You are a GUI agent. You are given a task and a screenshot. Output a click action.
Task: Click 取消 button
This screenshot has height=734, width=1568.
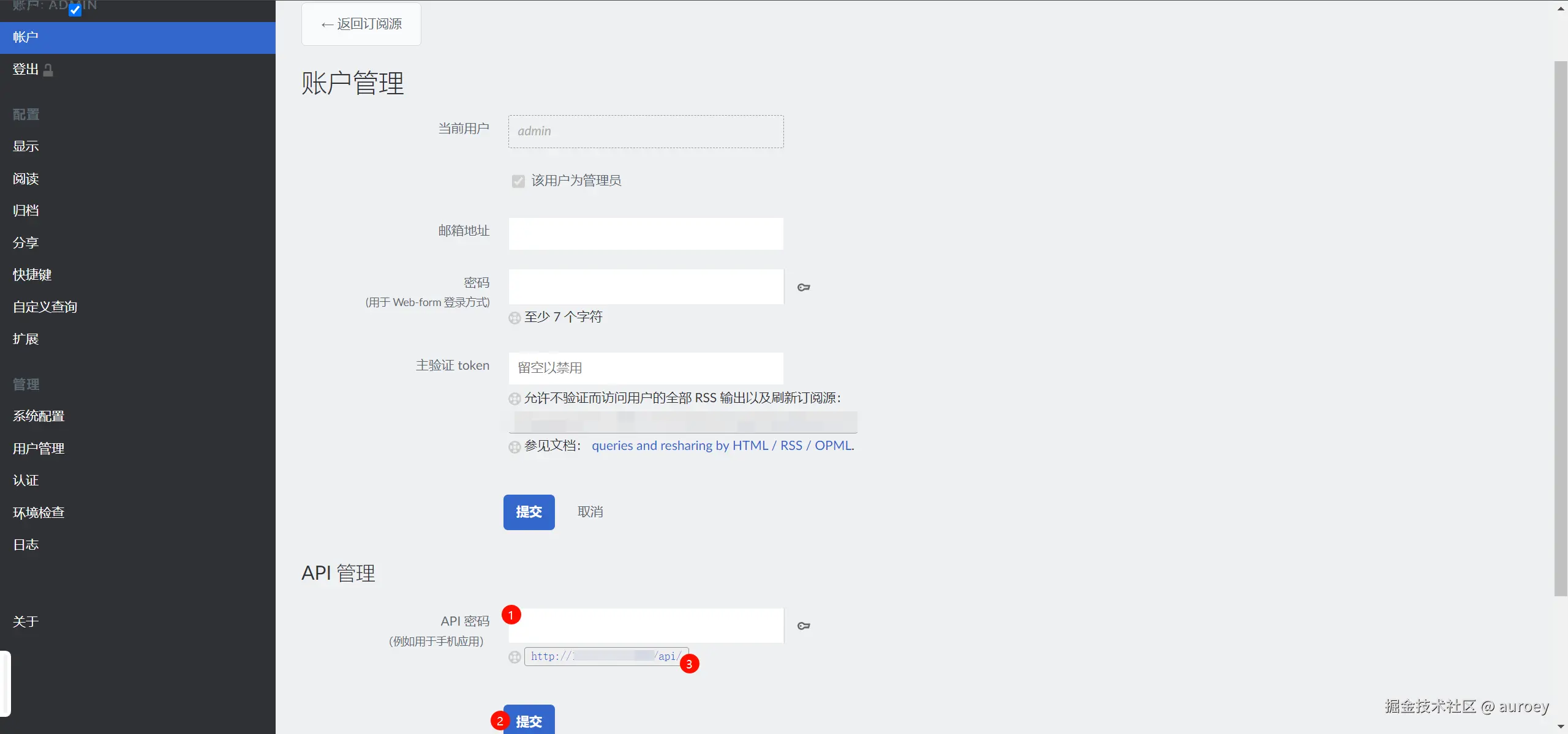(x=590, y=512)
